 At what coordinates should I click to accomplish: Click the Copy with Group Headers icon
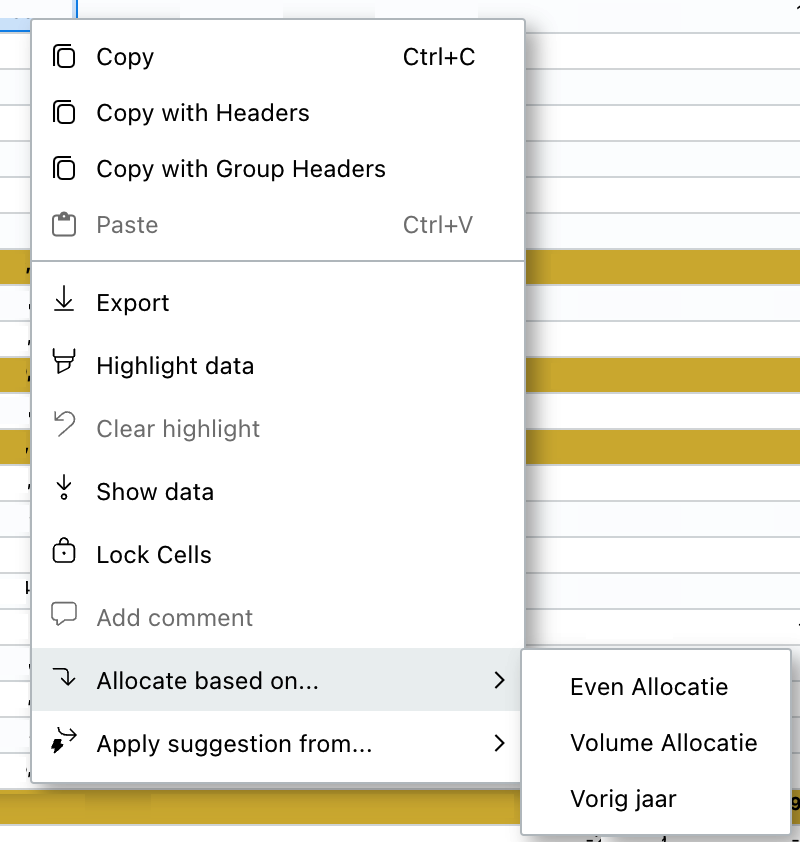point(64,168)
